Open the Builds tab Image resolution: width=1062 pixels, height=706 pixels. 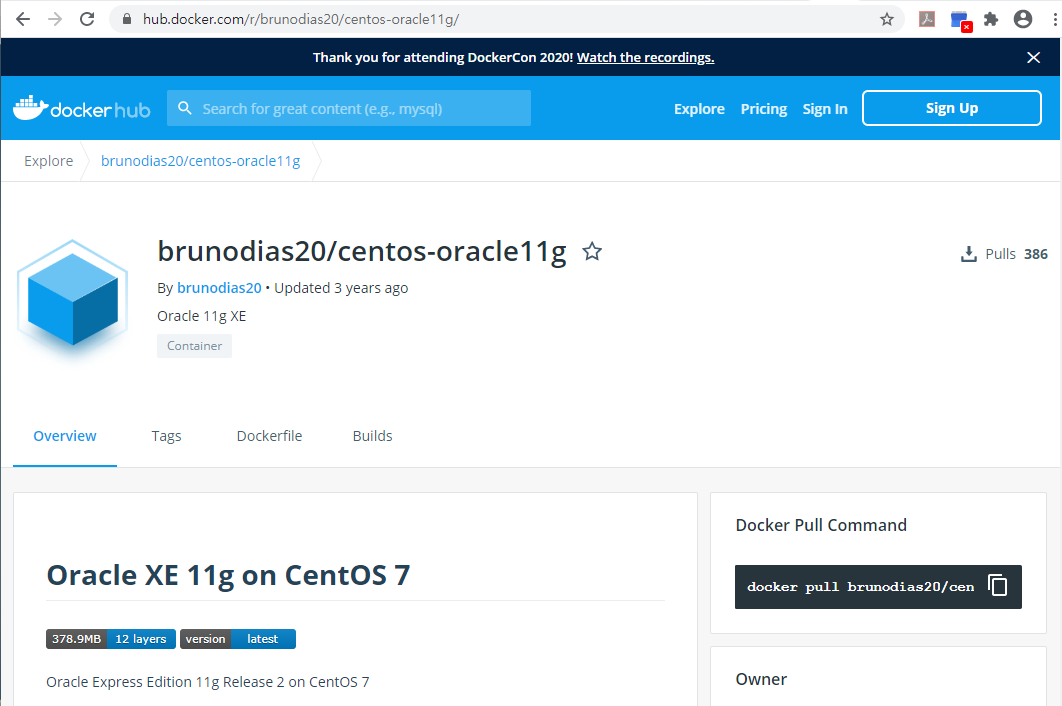tap(372, 436)
